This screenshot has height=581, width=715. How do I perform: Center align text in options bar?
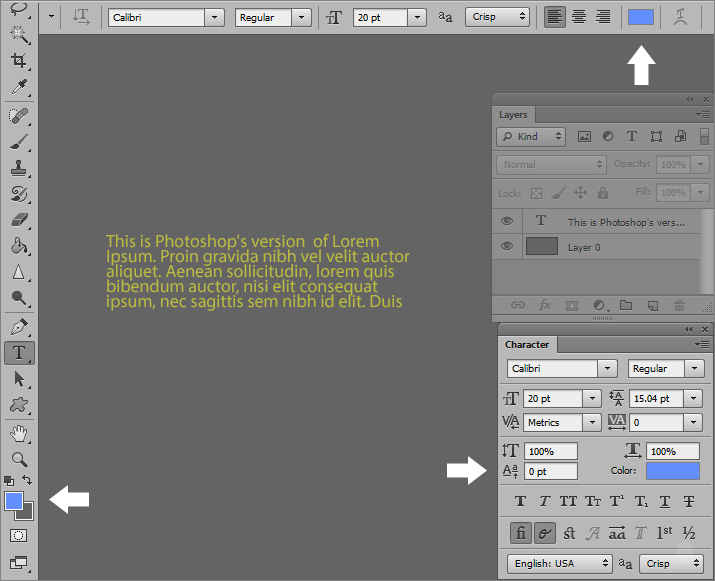(578, 17)
